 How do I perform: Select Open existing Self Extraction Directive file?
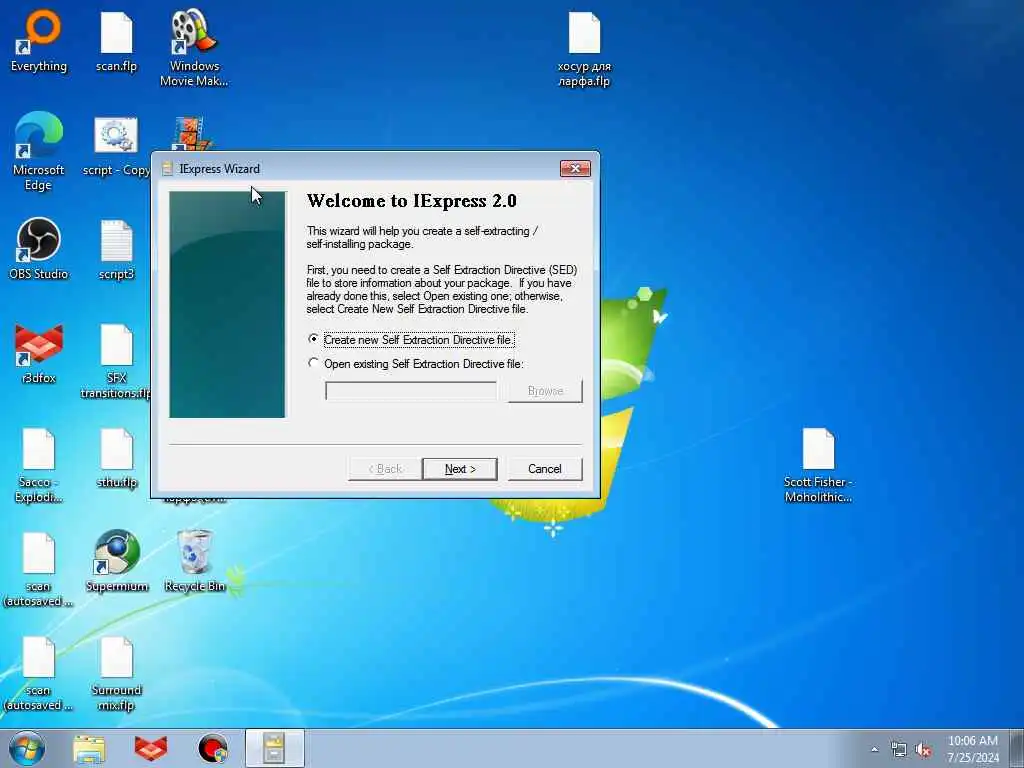coord(416,364)
